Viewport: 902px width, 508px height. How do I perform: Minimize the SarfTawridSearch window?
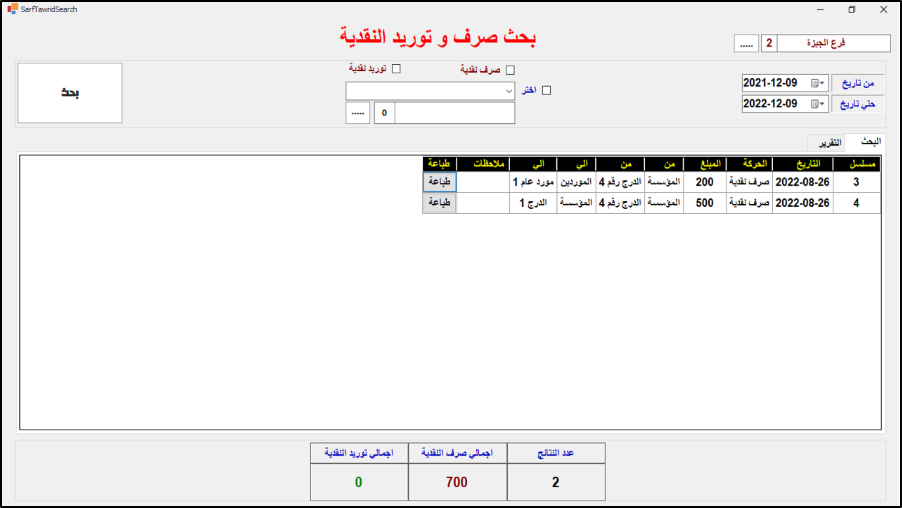tap(820, 9)
